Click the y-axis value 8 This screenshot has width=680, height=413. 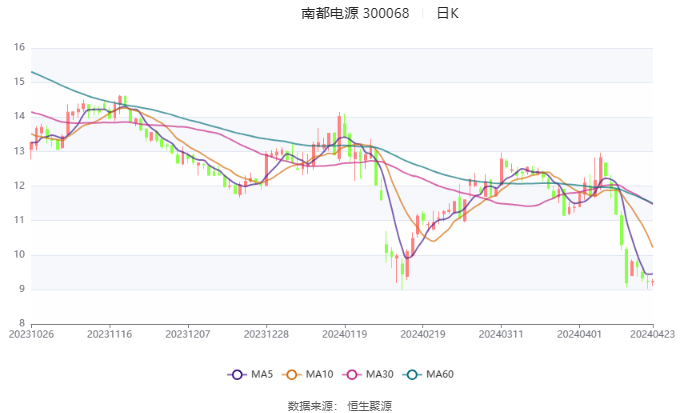22,323
